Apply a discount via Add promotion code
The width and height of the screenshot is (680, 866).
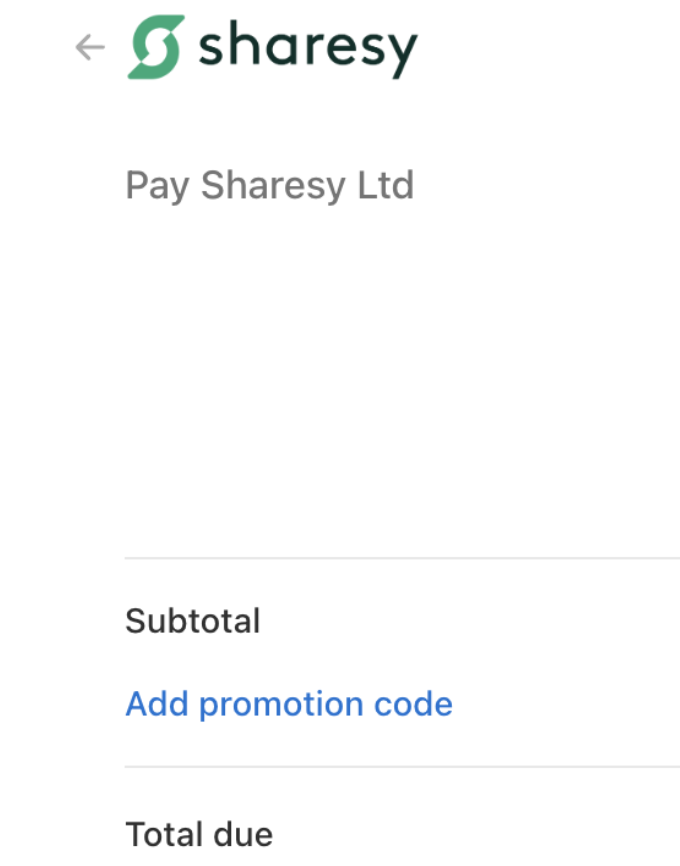(x=289, y=705)
